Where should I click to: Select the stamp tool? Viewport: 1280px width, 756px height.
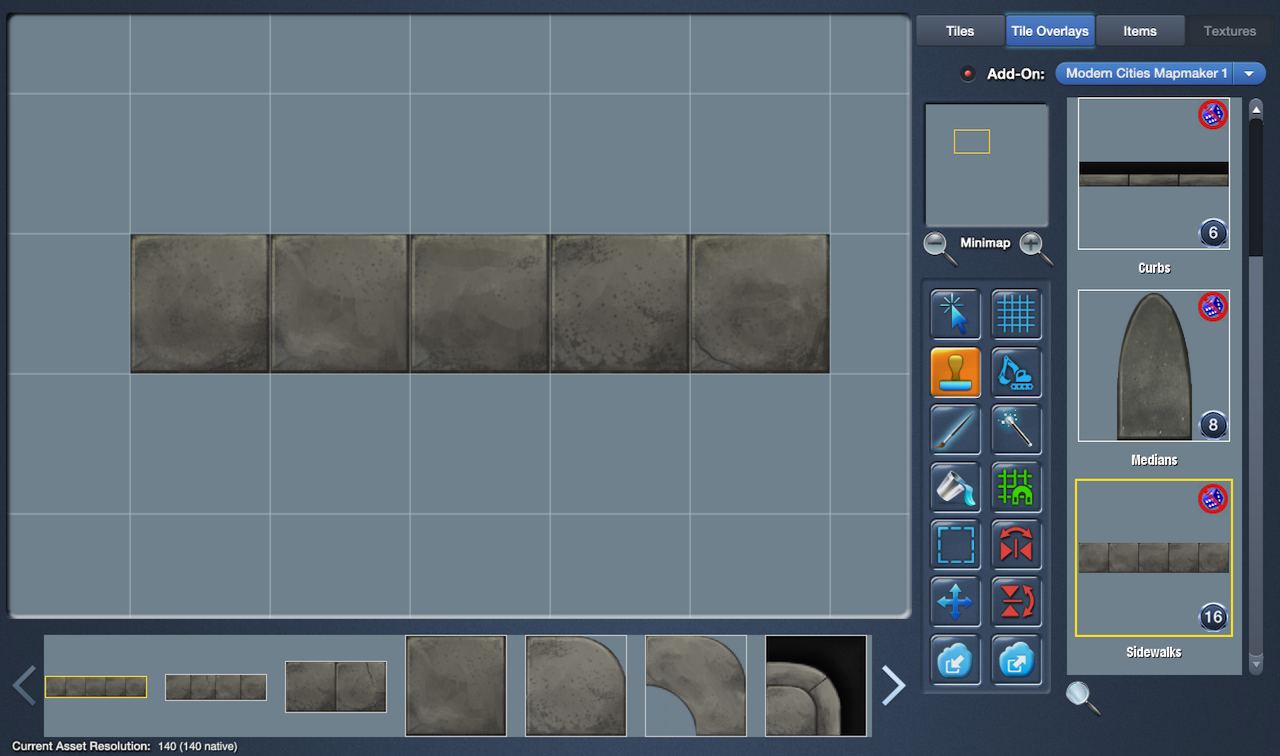click(955, 372)
